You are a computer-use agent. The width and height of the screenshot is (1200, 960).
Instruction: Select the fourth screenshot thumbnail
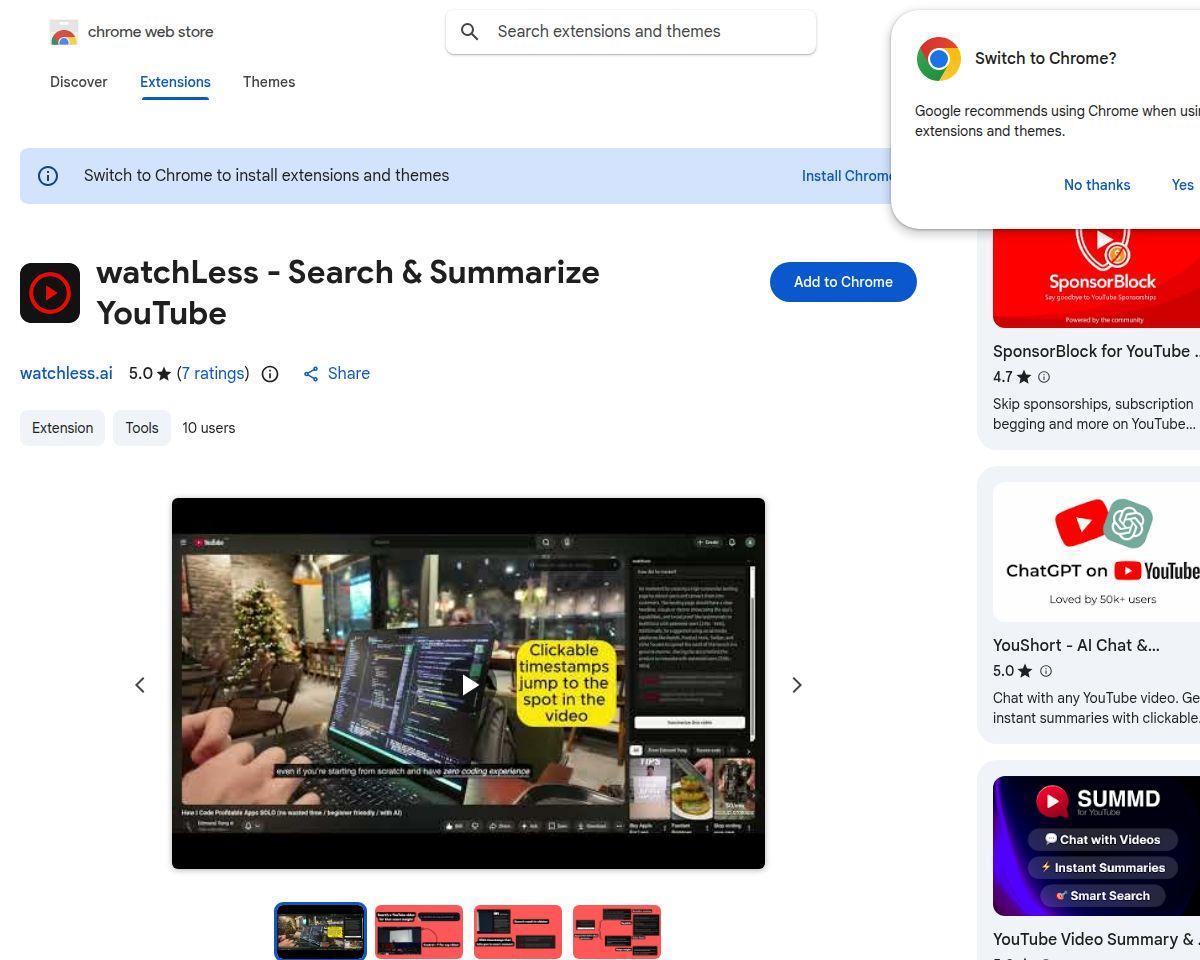tap(617, 932)
